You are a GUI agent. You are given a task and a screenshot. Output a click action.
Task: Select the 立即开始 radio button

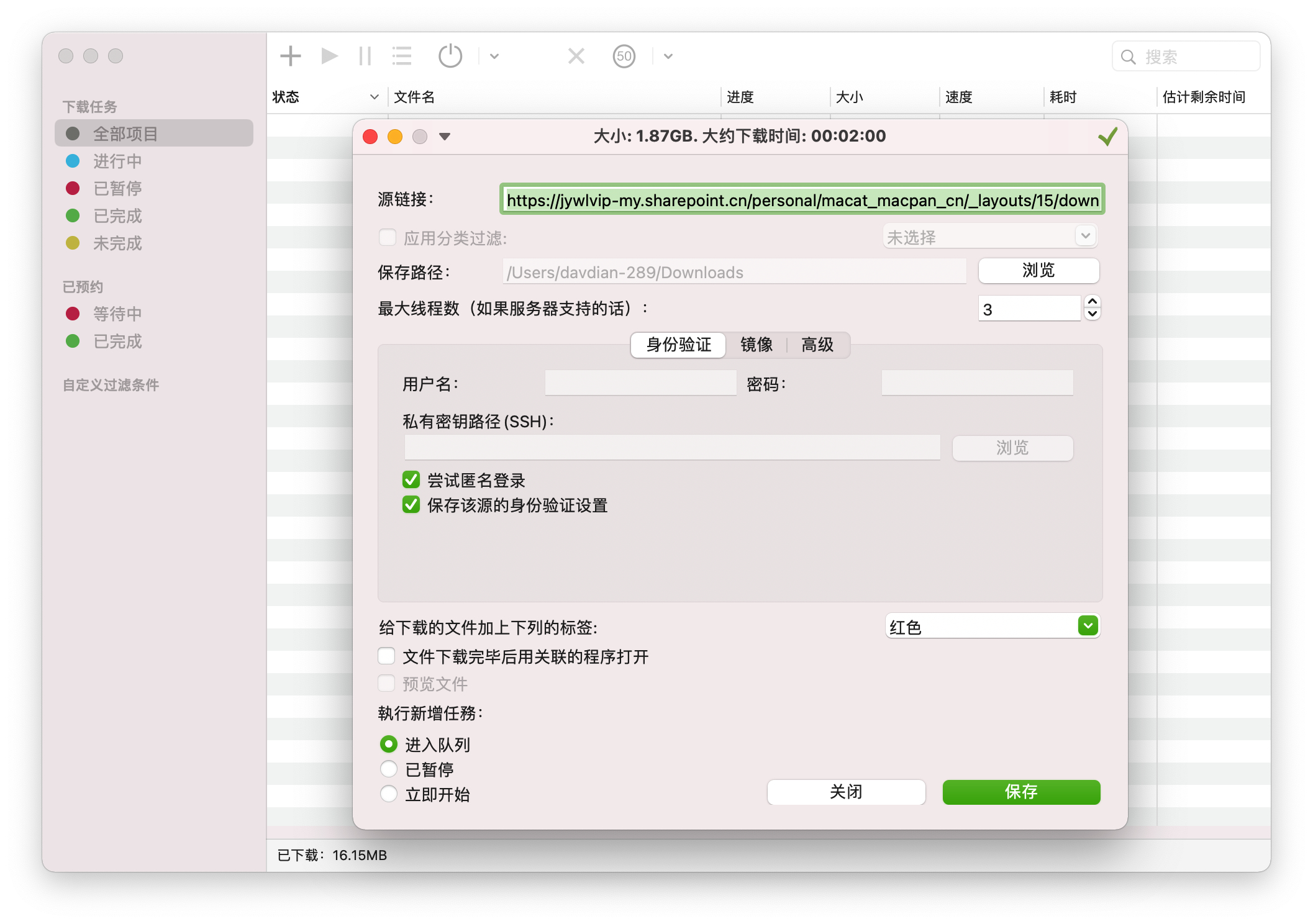389,794
